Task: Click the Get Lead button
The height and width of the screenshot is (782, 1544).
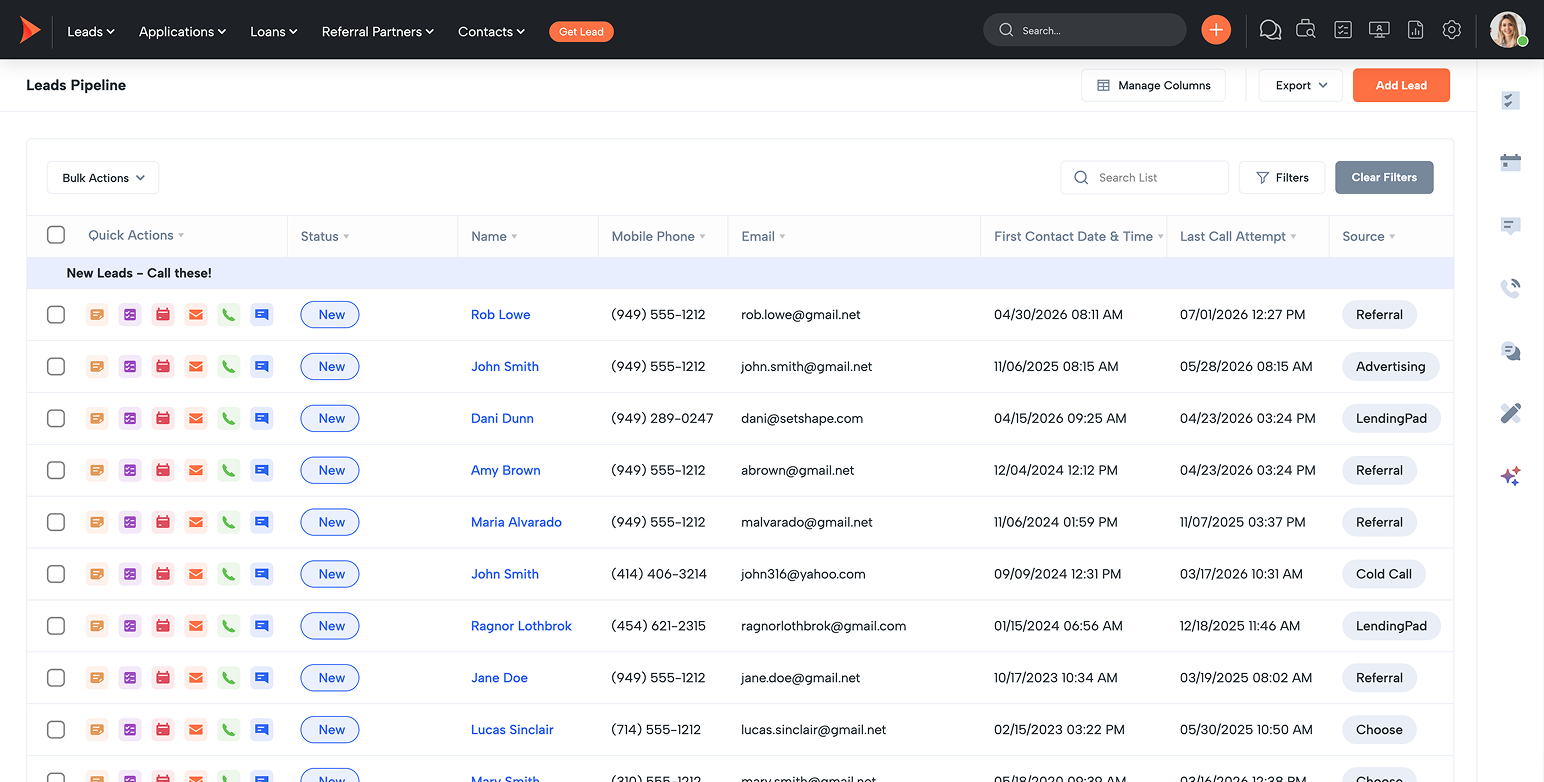Action: point(581,32)
